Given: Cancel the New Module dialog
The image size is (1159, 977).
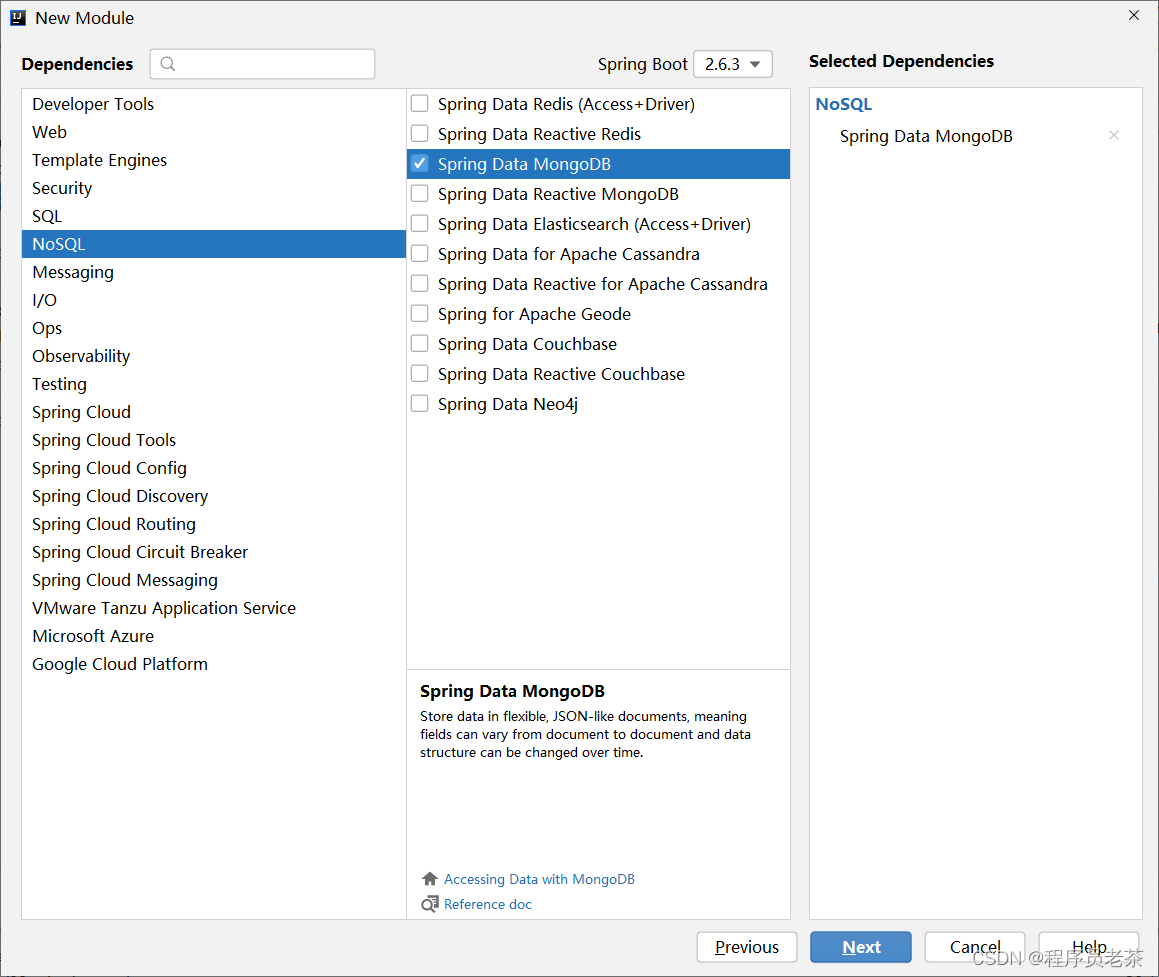Looking at the screenshot, I should 973,946.
